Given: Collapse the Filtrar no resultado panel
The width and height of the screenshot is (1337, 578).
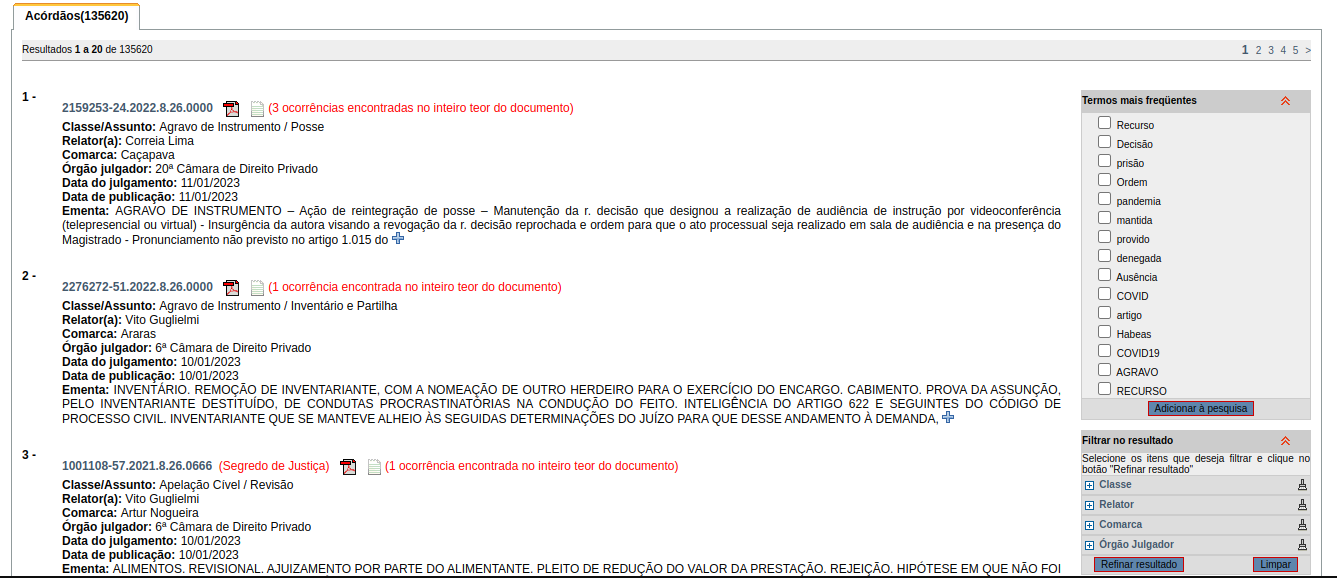Looking at the screenshot, I should (1285, 441).
